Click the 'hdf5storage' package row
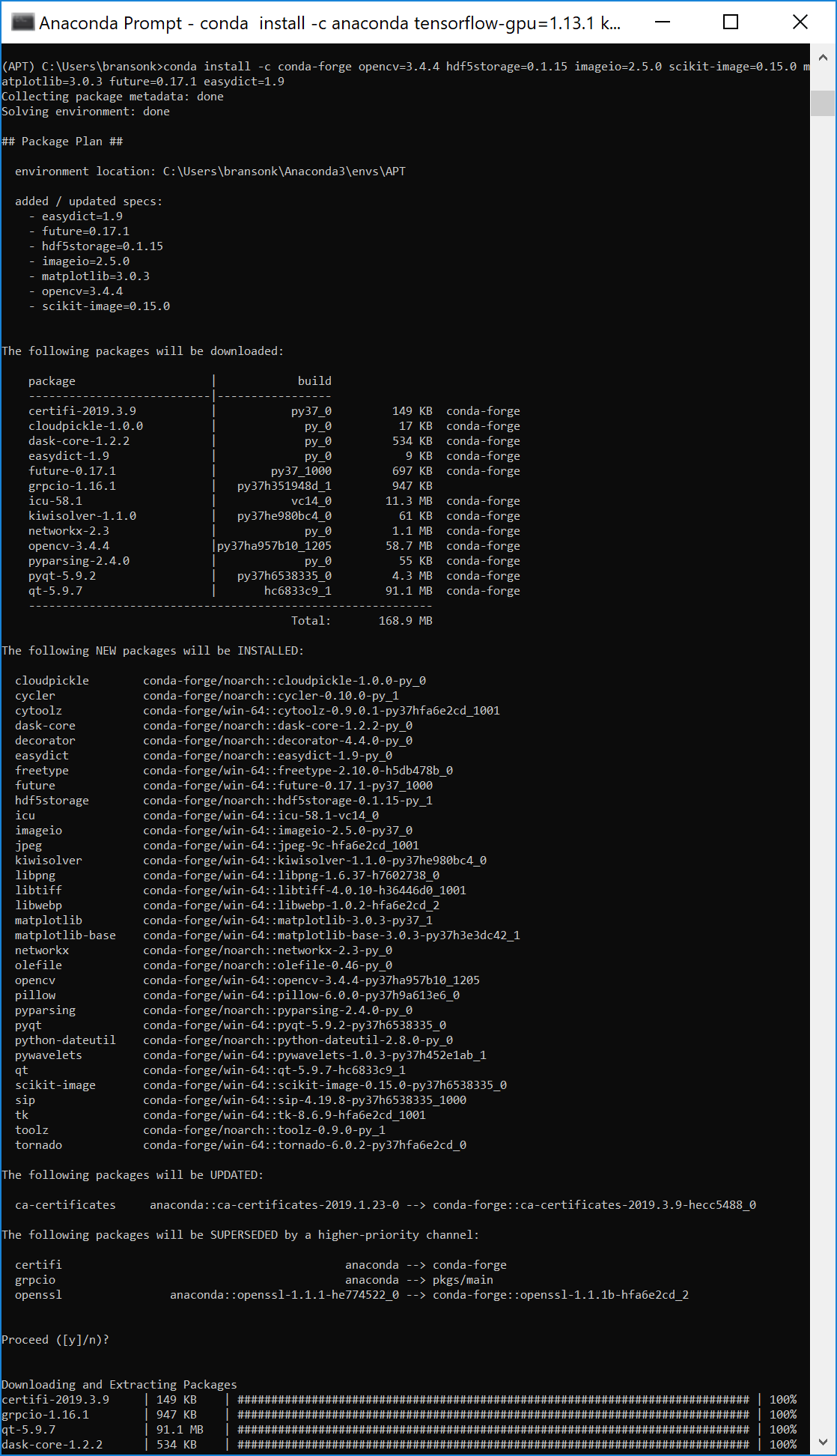The width and height of the screenshot is (837, 1456). (224, 801)
